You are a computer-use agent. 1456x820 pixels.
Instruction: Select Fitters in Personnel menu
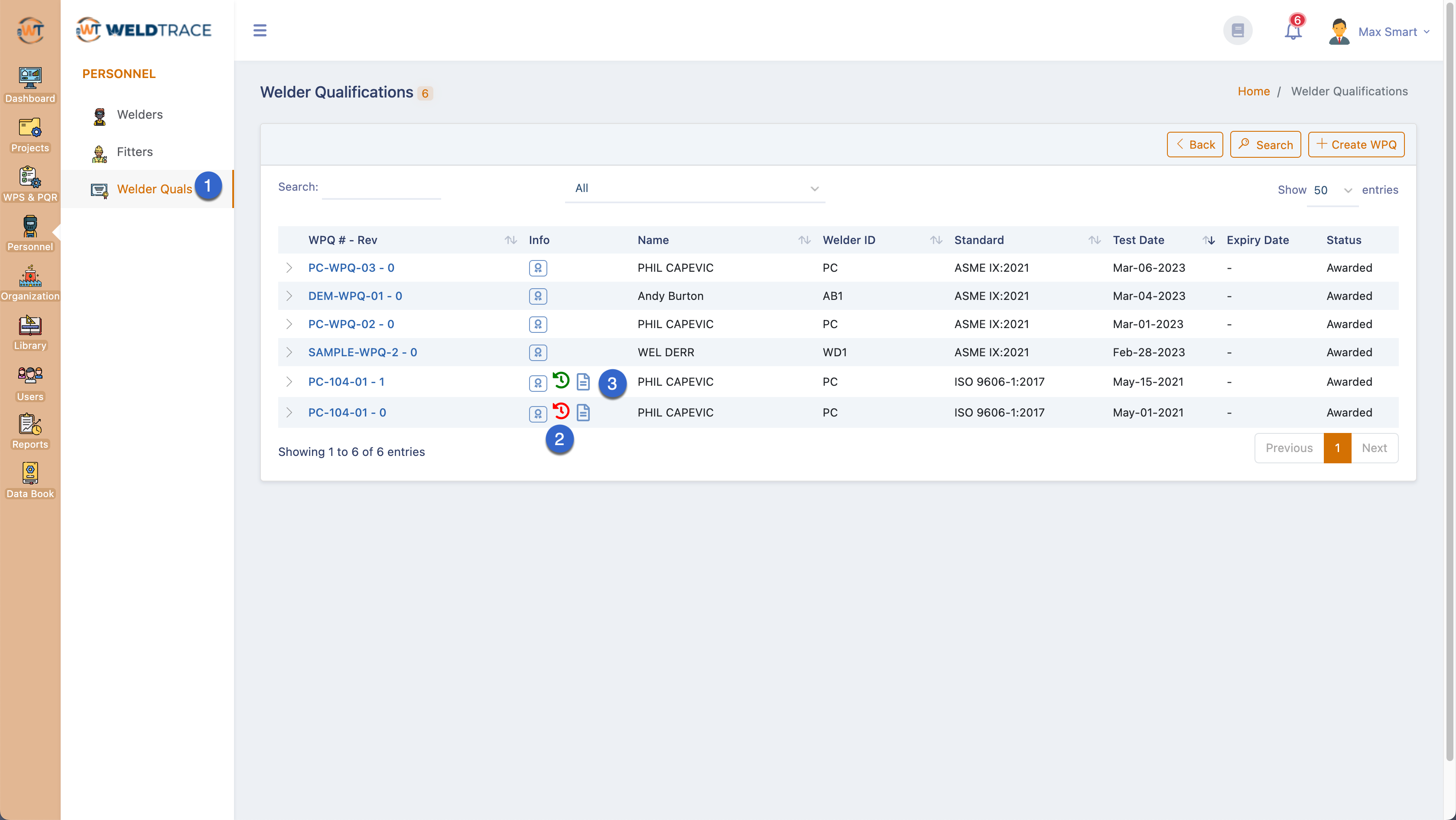point(147,152)
